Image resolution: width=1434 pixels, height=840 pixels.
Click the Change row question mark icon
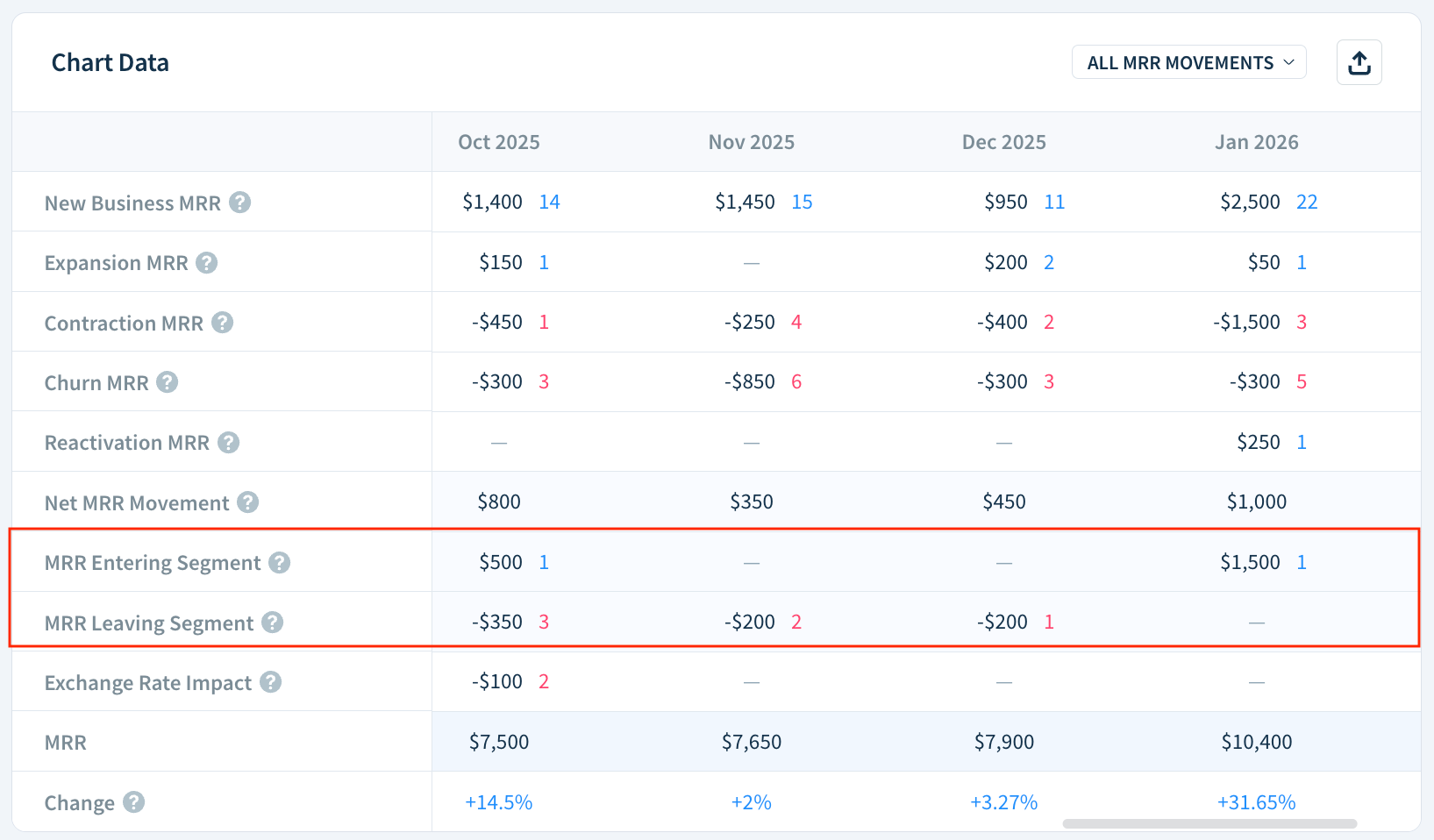coord(133,801)
